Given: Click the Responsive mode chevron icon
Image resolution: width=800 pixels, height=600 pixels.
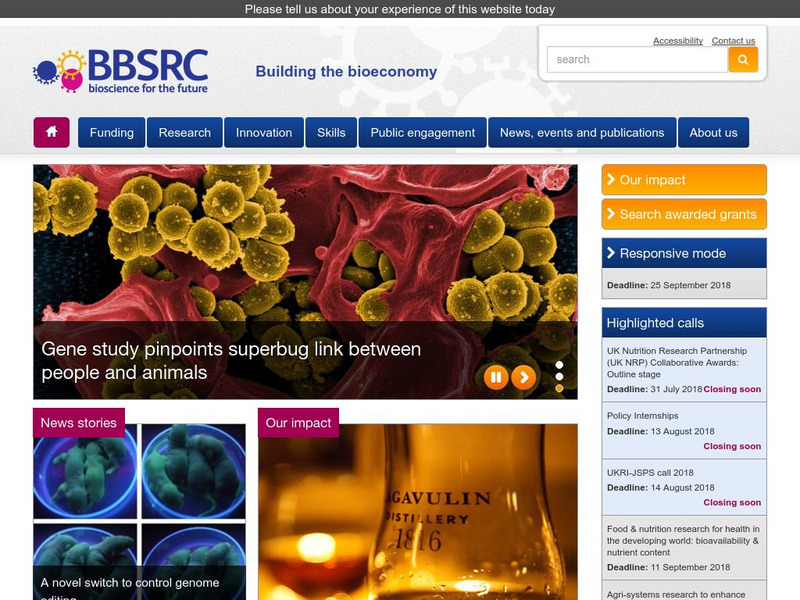Looking at the screenshot, I should click(x=612, y=253).
